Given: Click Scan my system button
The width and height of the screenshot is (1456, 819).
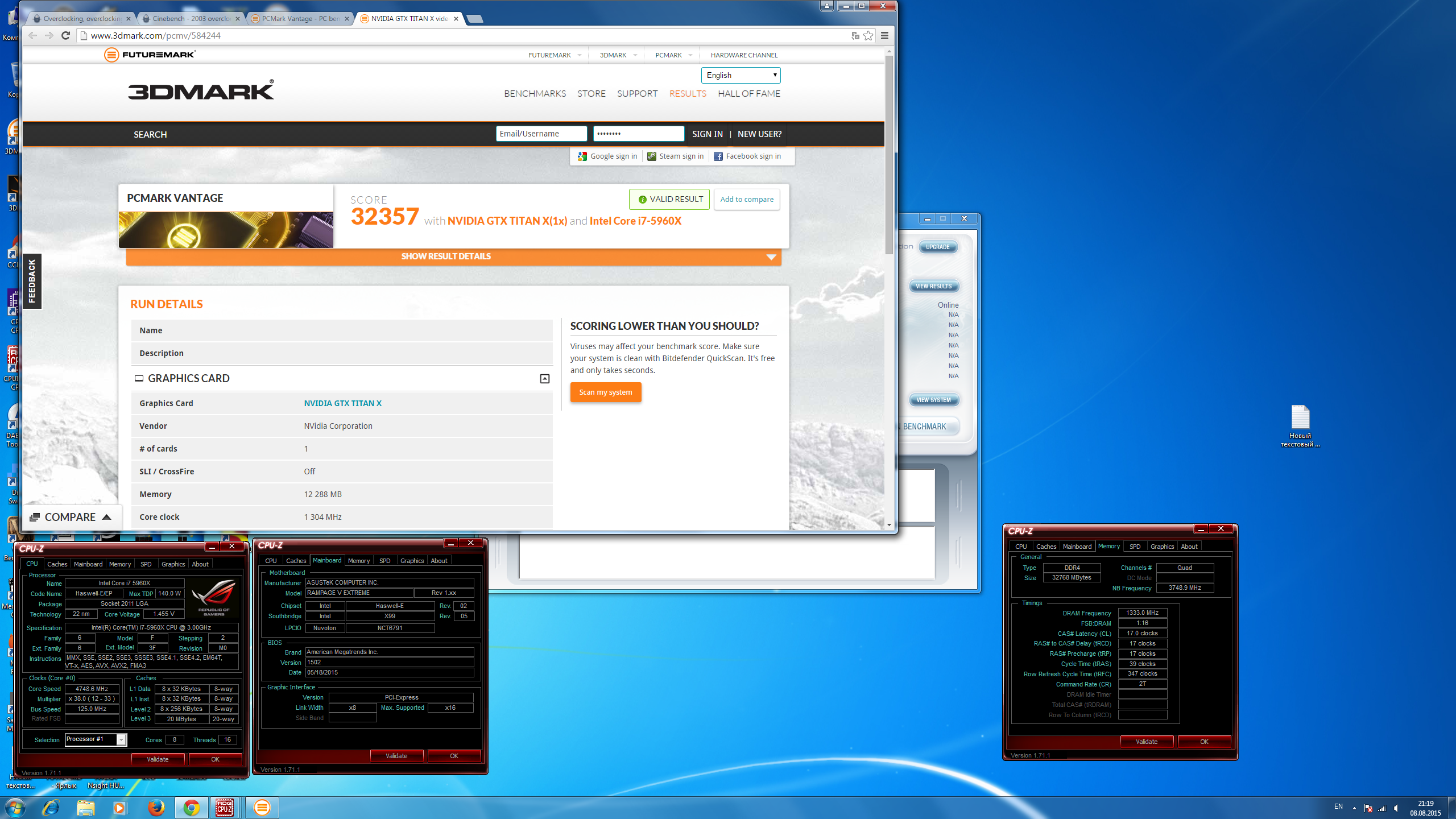Looking at the screenshot, I should 606,392.
